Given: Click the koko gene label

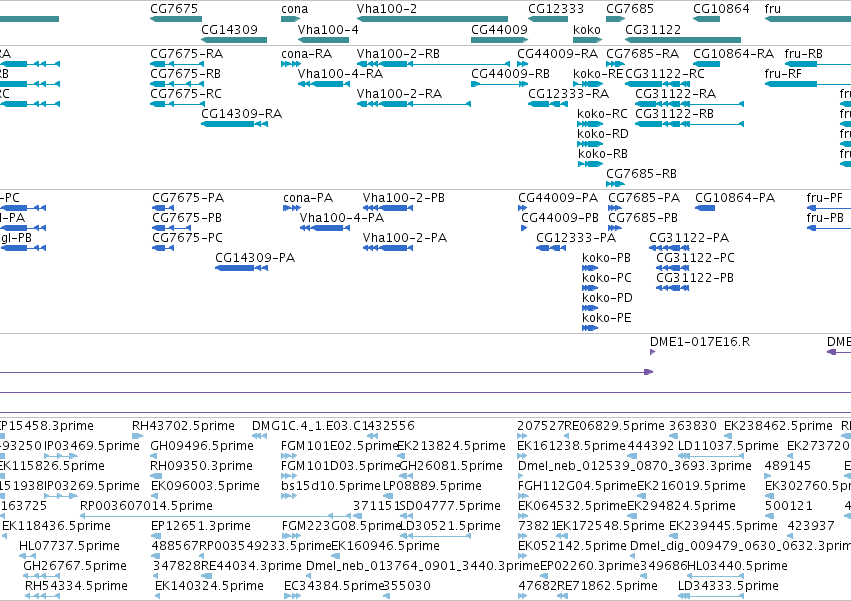Looking at the screenshot, I should (x=587, y=29).
